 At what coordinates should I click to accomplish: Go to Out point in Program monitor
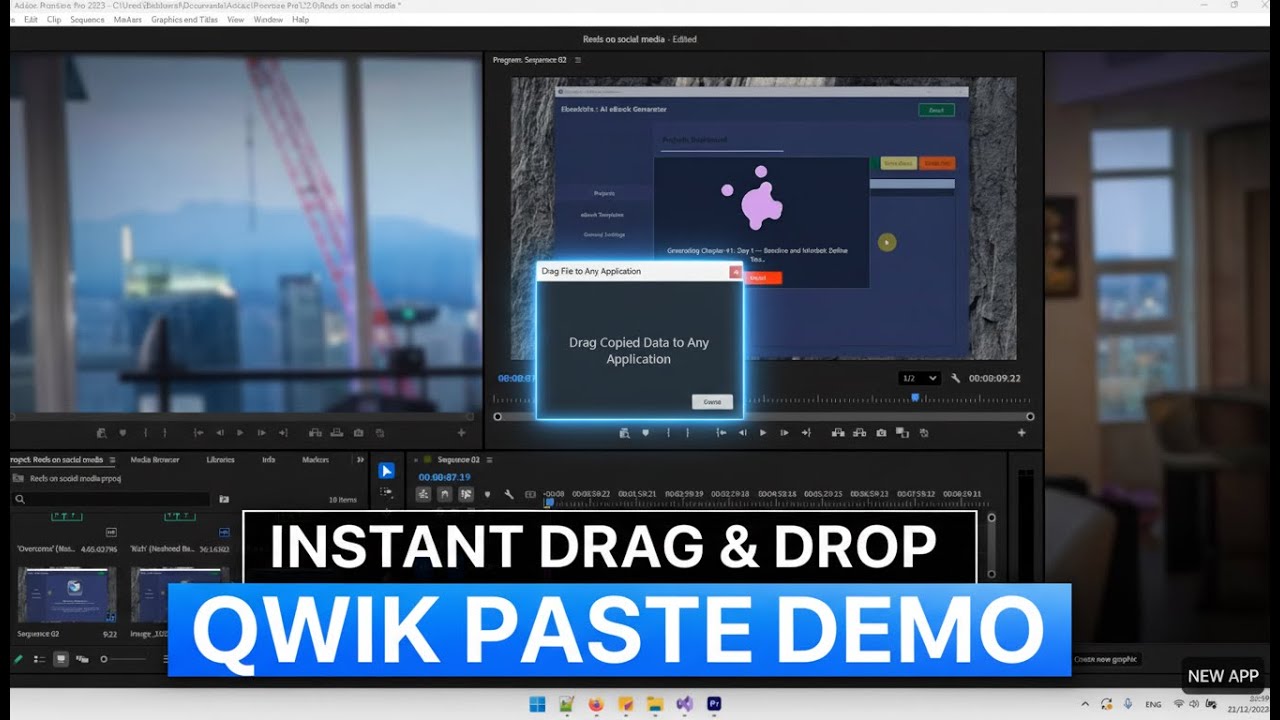click(x=806, y=433)
